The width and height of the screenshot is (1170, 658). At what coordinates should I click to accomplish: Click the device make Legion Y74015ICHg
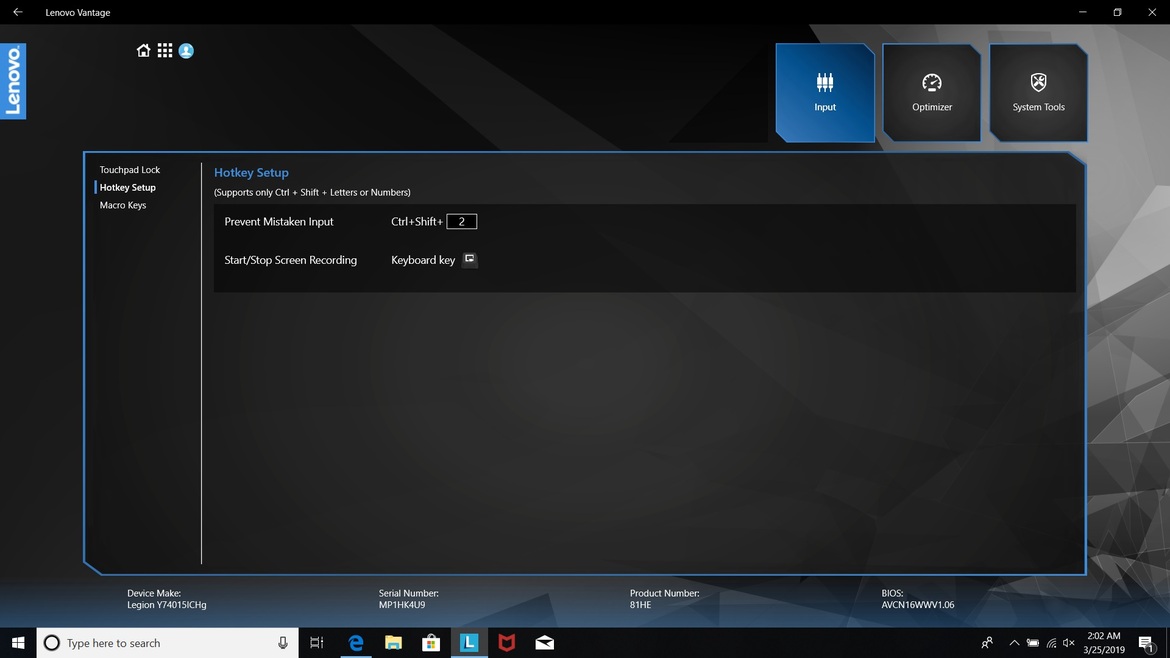point(167,605)
